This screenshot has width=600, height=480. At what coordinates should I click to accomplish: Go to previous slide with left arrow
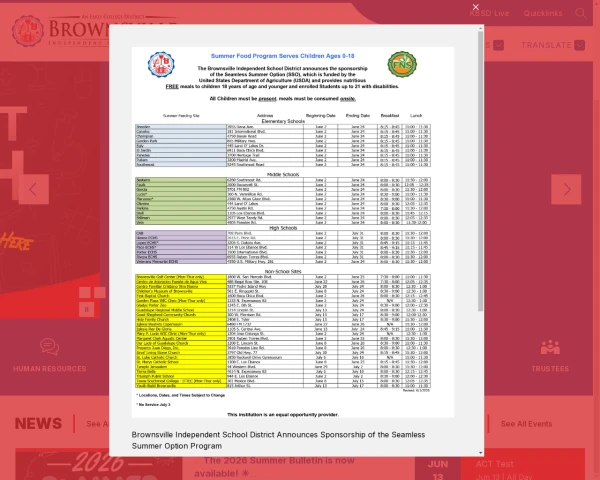[34, 189]
